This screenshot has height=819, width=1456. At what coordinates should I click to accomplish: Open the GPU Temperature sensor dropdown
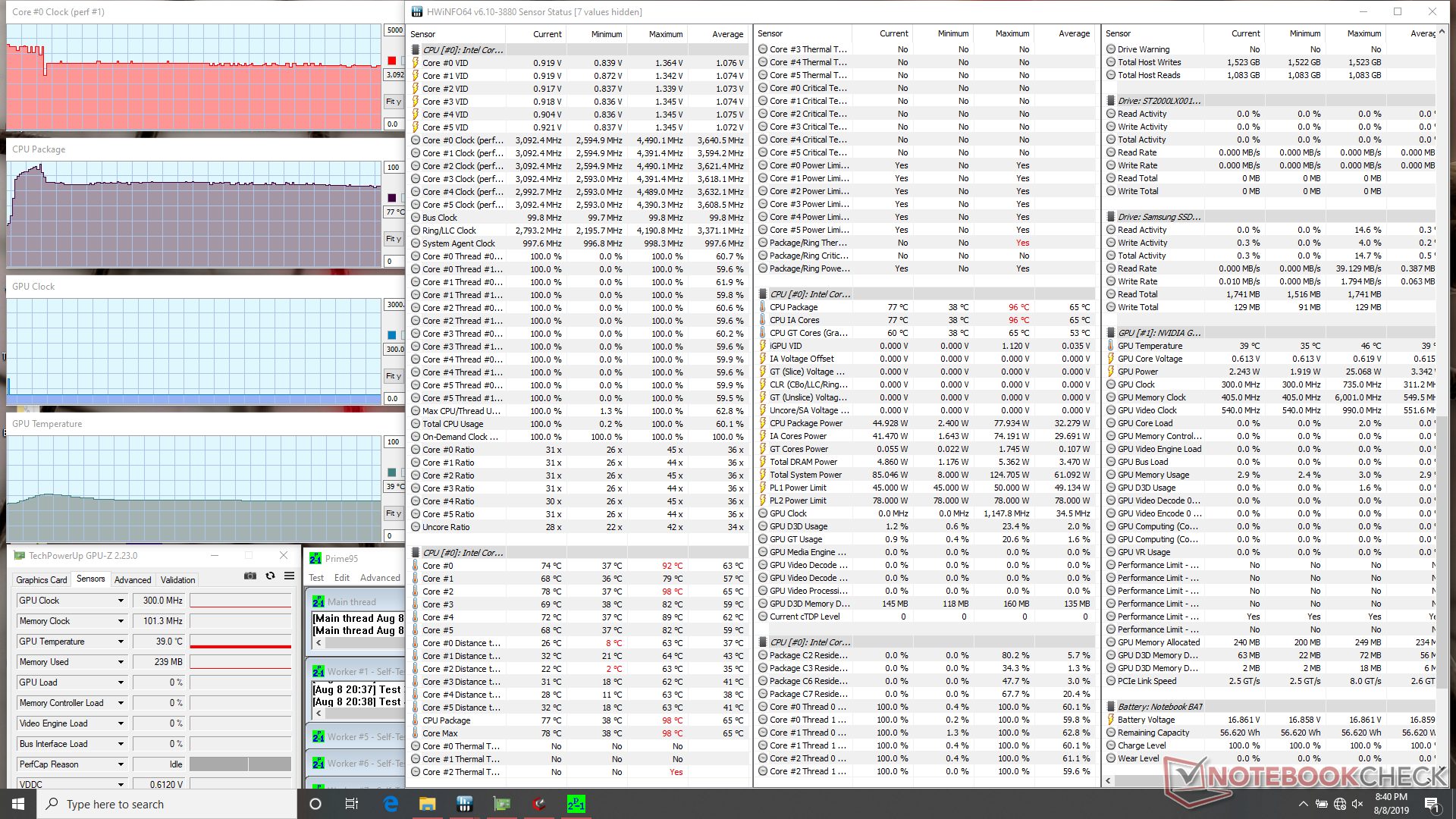[x=121, y=642]
